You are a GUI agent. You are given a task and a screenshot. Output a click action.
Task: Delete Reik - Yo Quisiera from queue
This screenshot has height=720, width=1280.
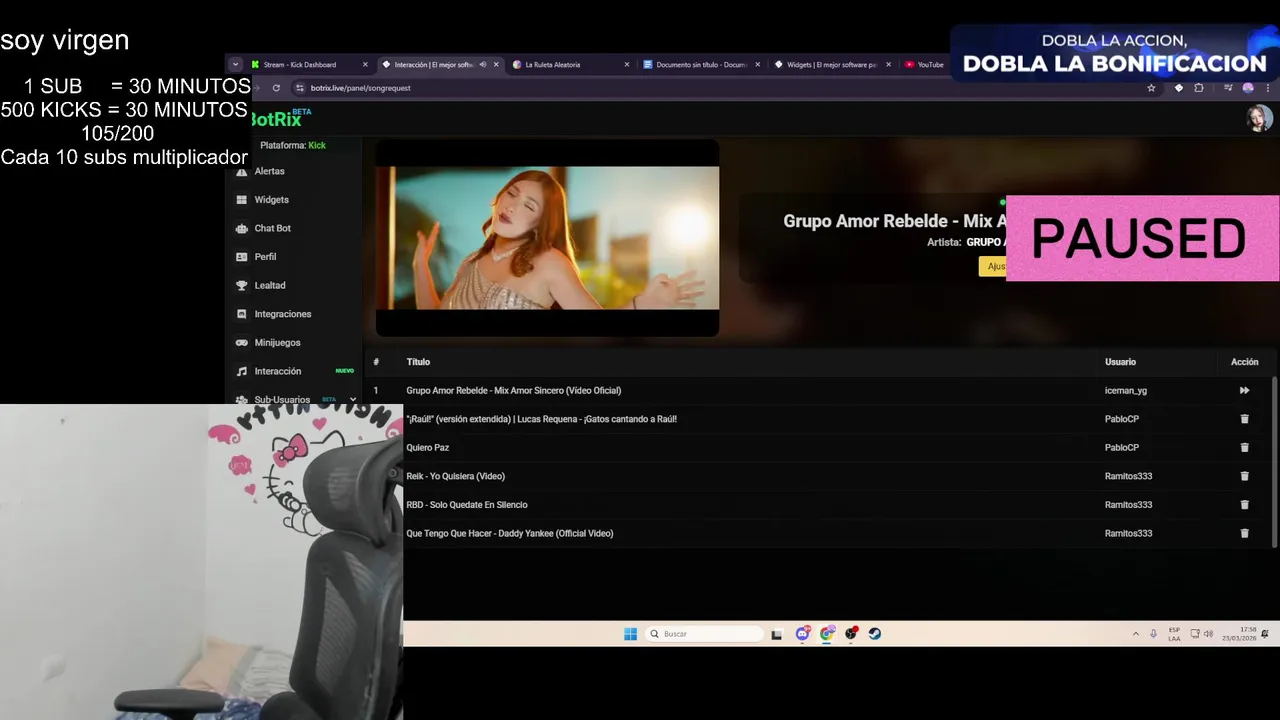[x=1244, y=476]
